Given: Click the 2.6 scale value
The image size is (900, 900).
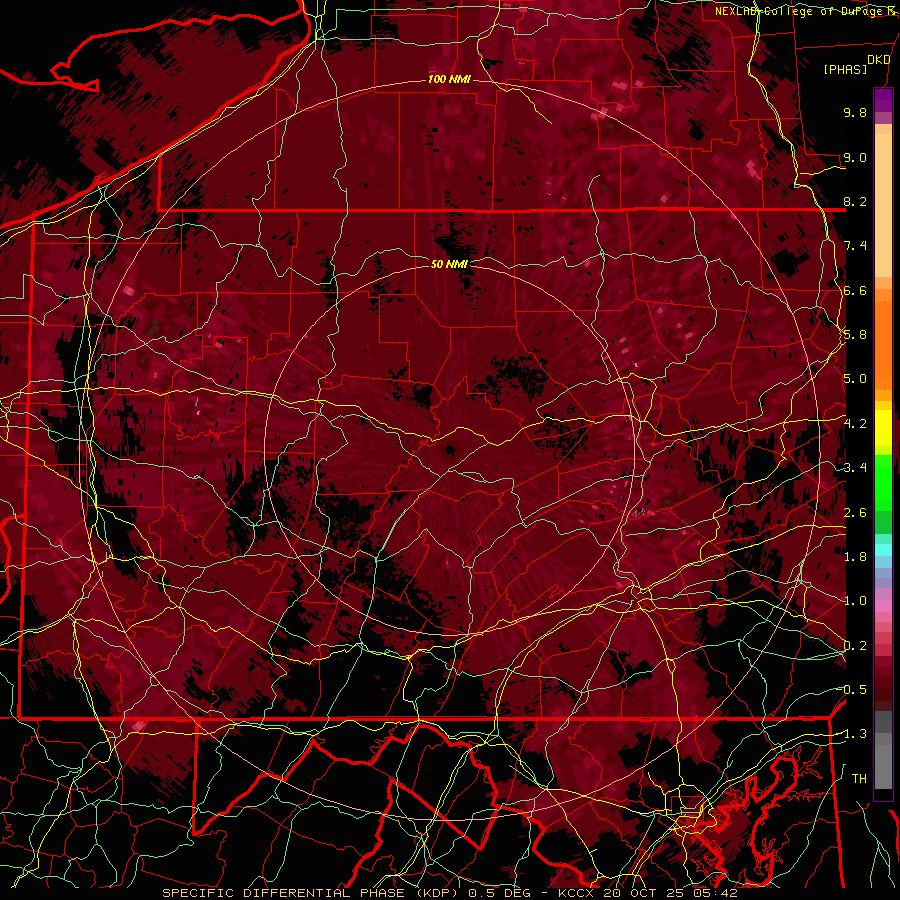Looking at the screenshot, I should coord(855,513).
